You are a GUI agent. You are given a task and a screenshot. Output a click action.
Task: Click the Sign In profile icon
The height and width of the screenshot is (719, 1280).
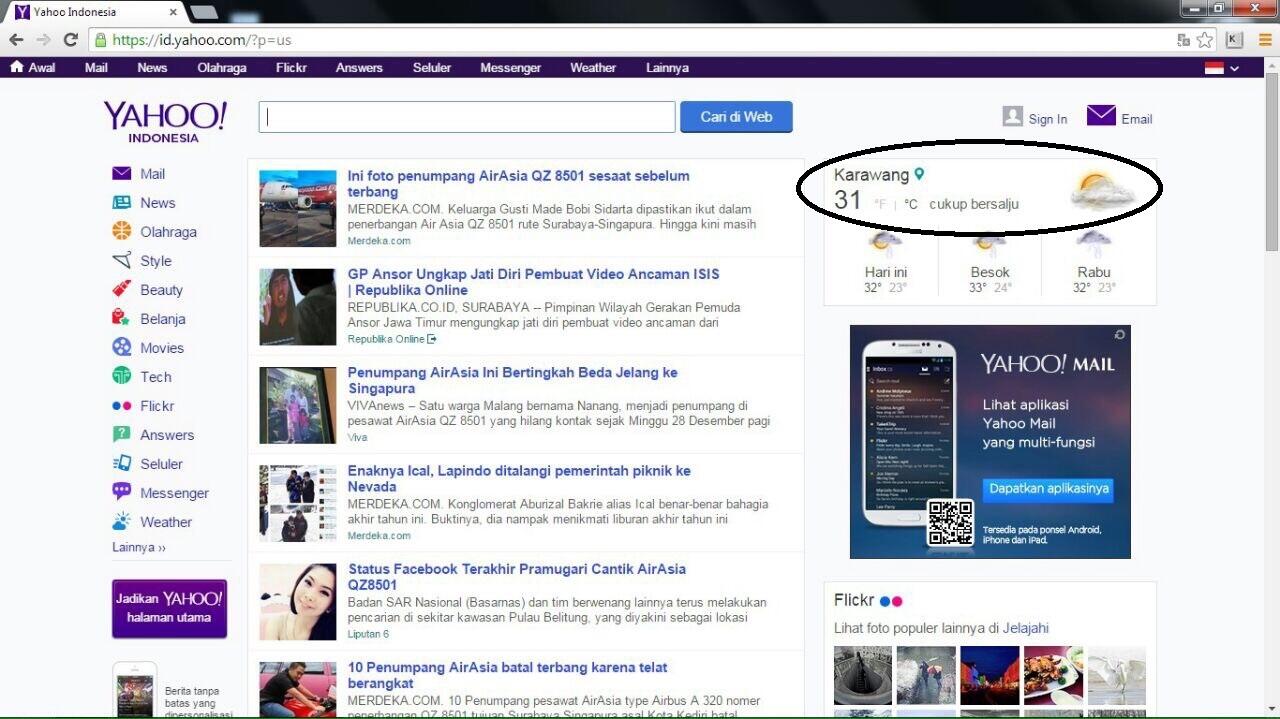1013,116
